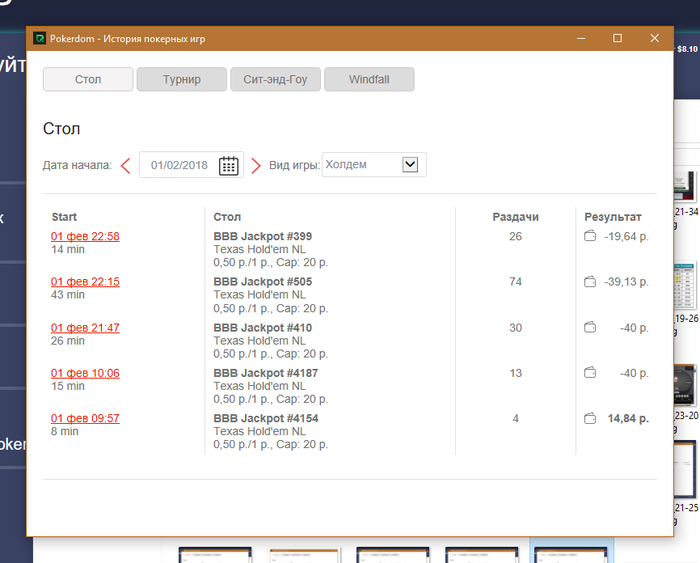The height and width of the screenshot is (563, 700).
Task: Open the calendar date picker icon
Action: (229, 165)
